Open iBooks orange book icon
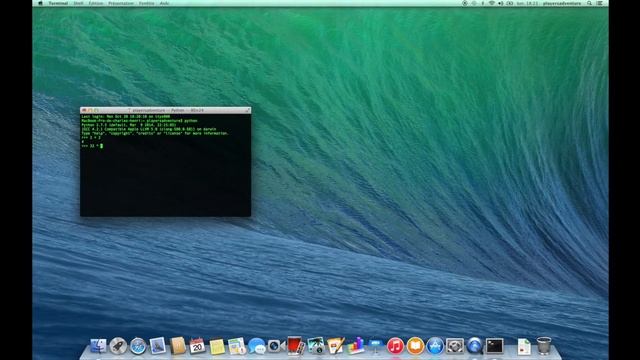The height and width of the screenshot is (360, 640). point(415,346)
